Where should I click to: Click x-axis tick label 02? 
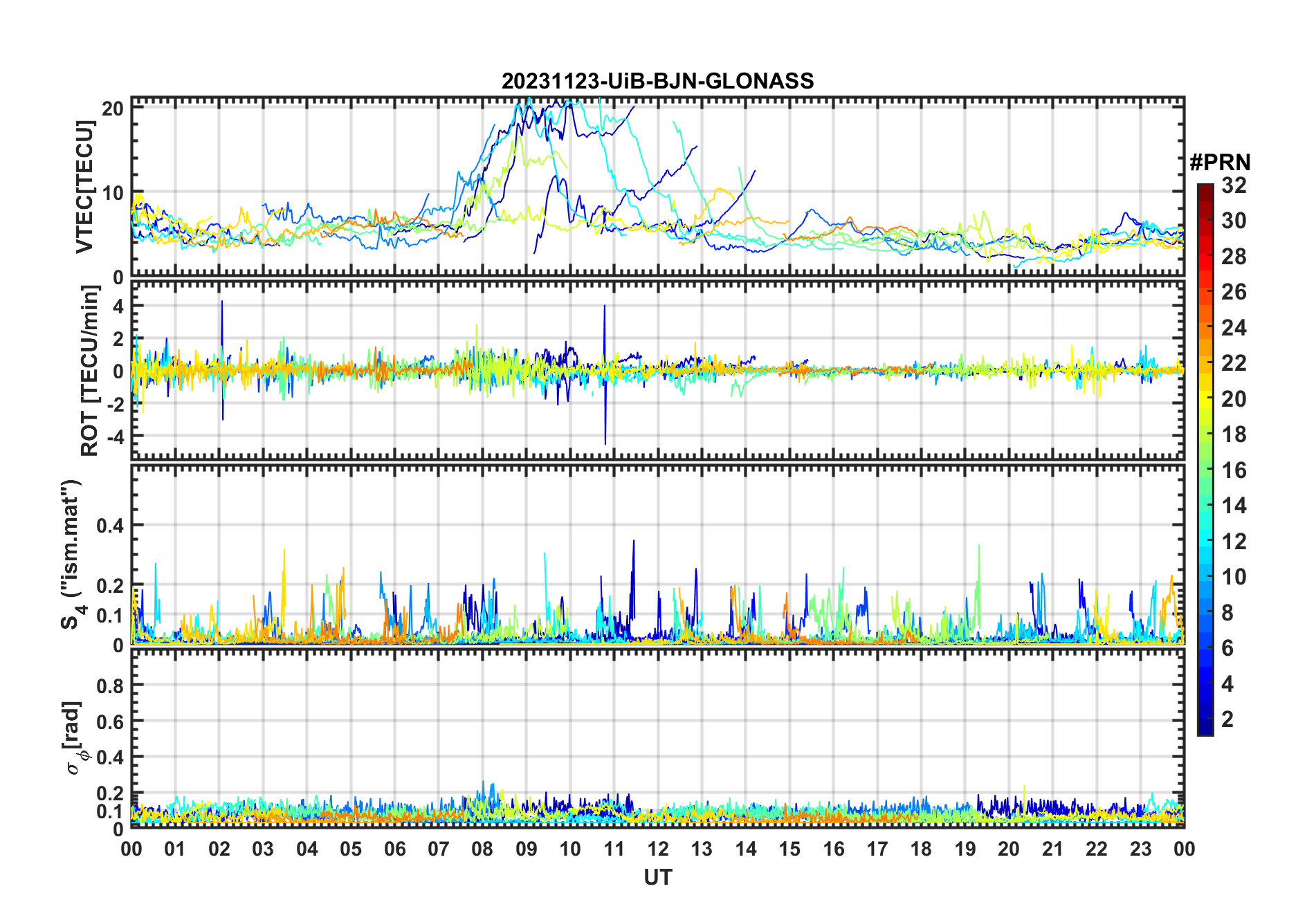point(219,849)
